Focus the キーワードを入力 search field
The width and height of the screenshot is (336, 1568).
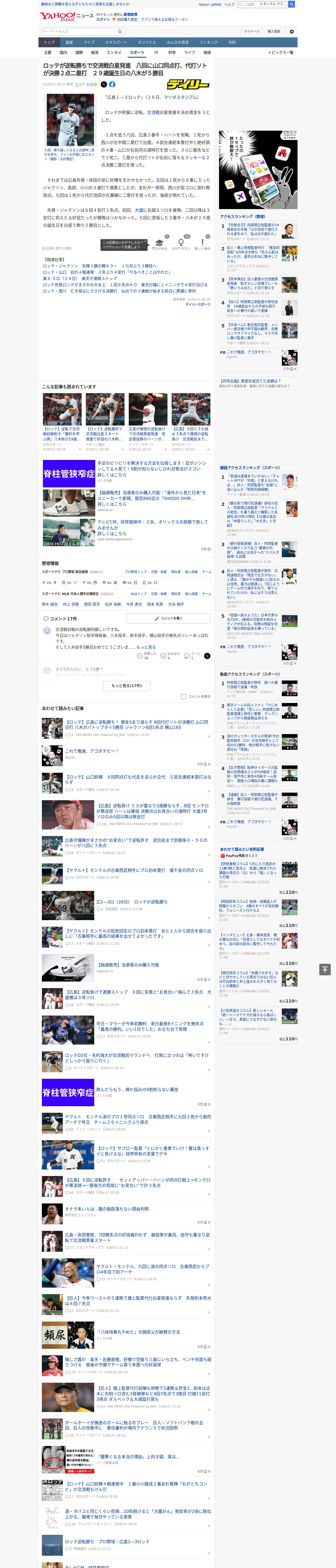pos(78,32)
